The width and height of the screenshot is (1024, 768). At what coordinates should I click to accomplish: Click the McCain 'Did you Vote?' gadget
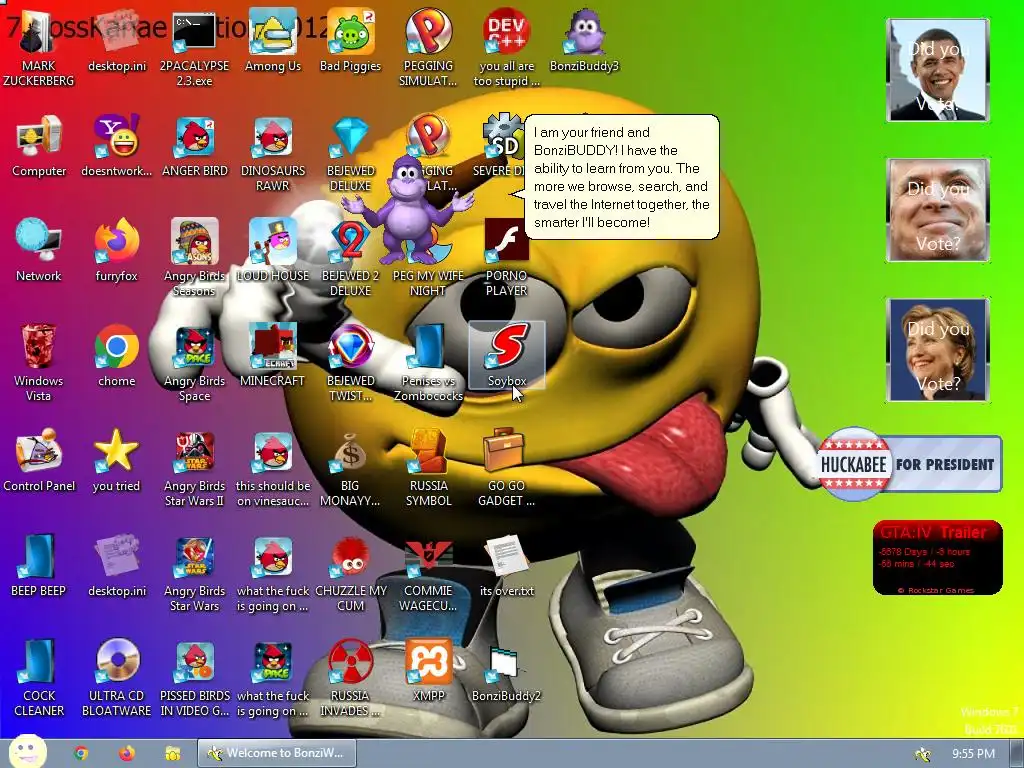point(938,210)
